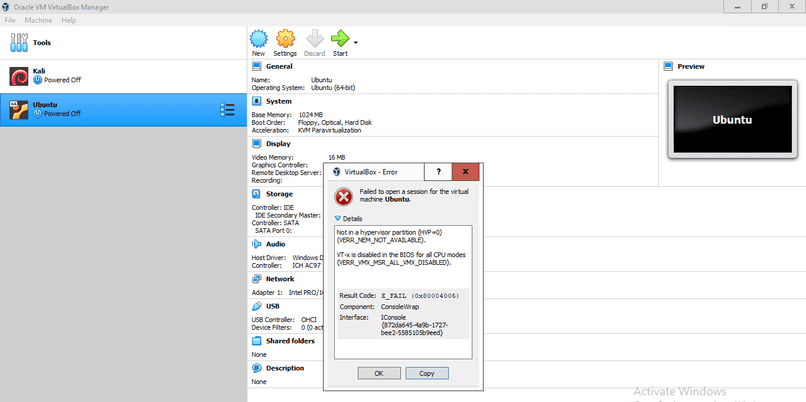
Task: Click the Ubuntu preview thumbnail
Action: click(x=733, y=119)
